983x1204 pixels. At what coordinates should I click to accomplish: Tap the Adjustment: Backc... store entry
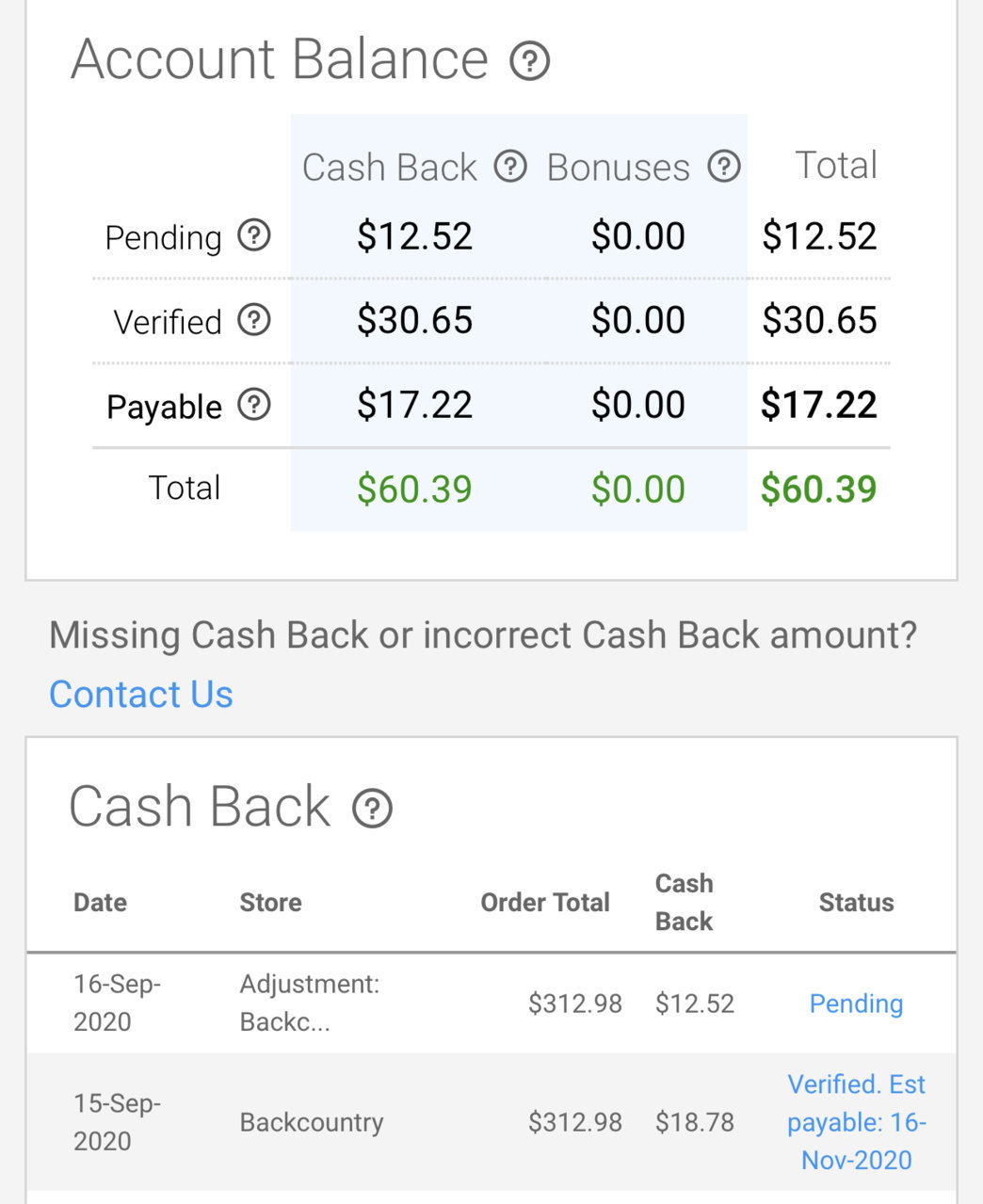[310, 1003]
